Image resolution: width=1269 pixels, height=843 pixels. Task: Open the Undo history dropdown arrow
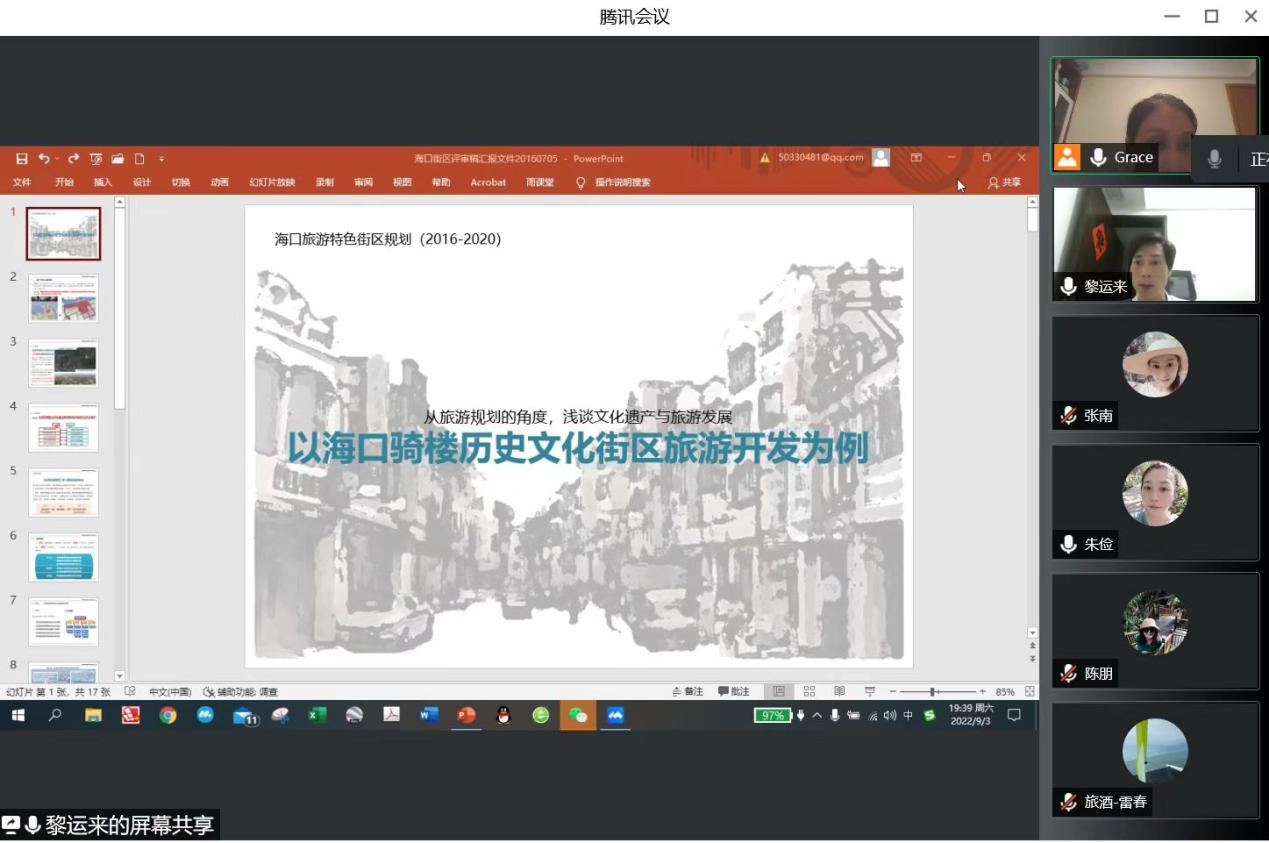click(57, 159)
